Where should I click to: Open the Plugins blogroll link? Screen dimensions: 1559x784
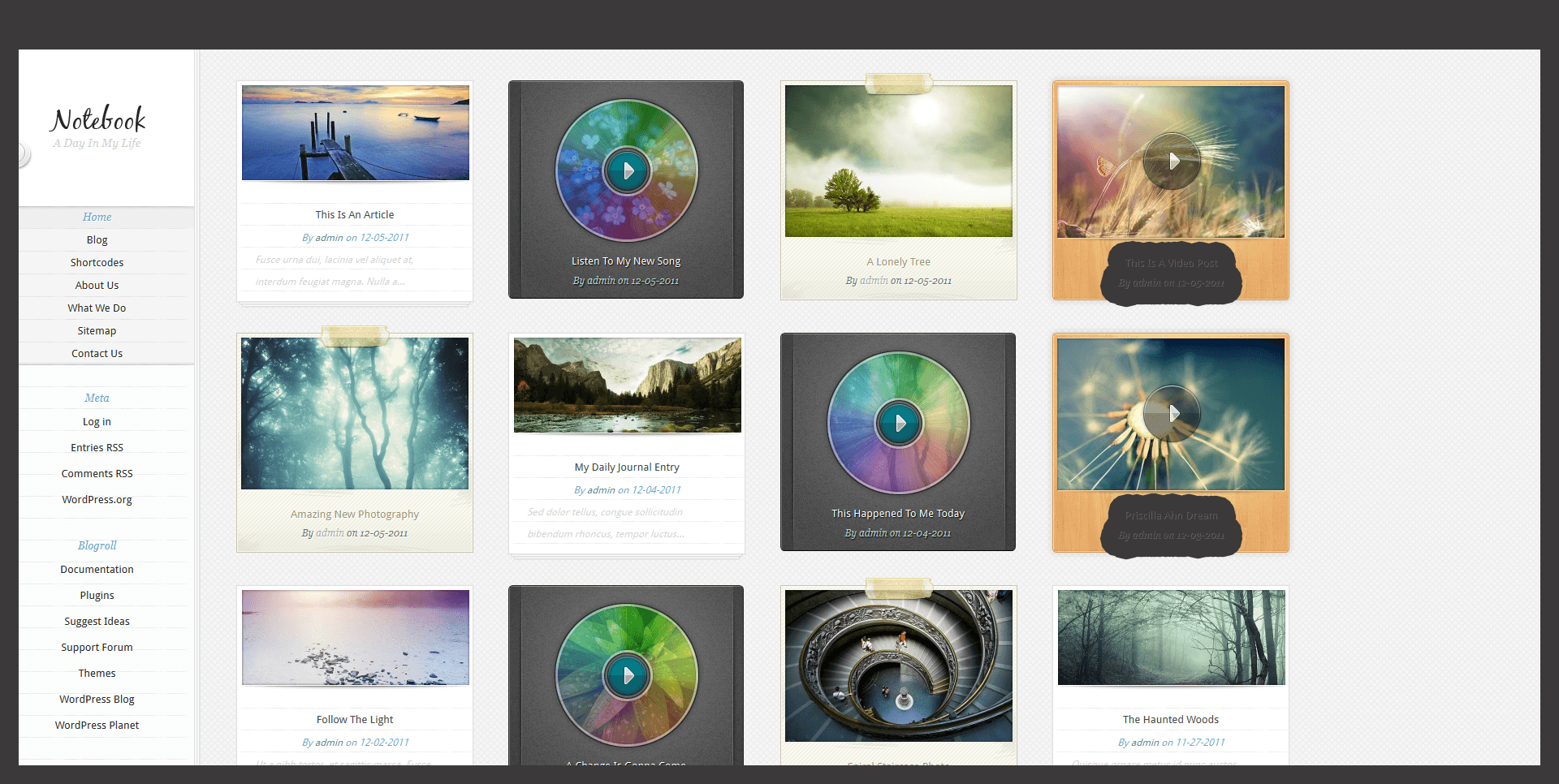(x=97, y=595)
